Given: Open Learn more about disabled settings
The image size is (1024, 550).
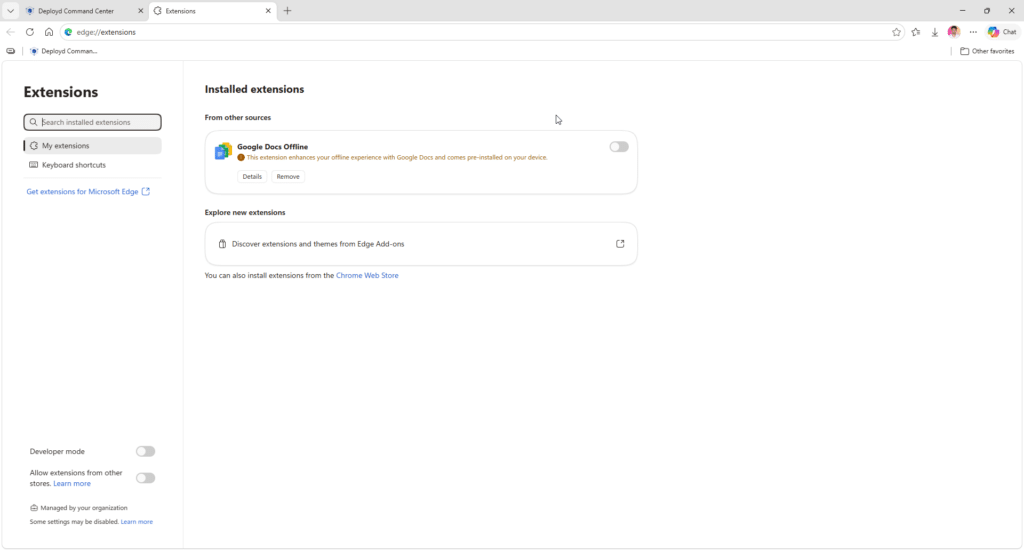Looking at the screenshot, I should pos(136,522).
